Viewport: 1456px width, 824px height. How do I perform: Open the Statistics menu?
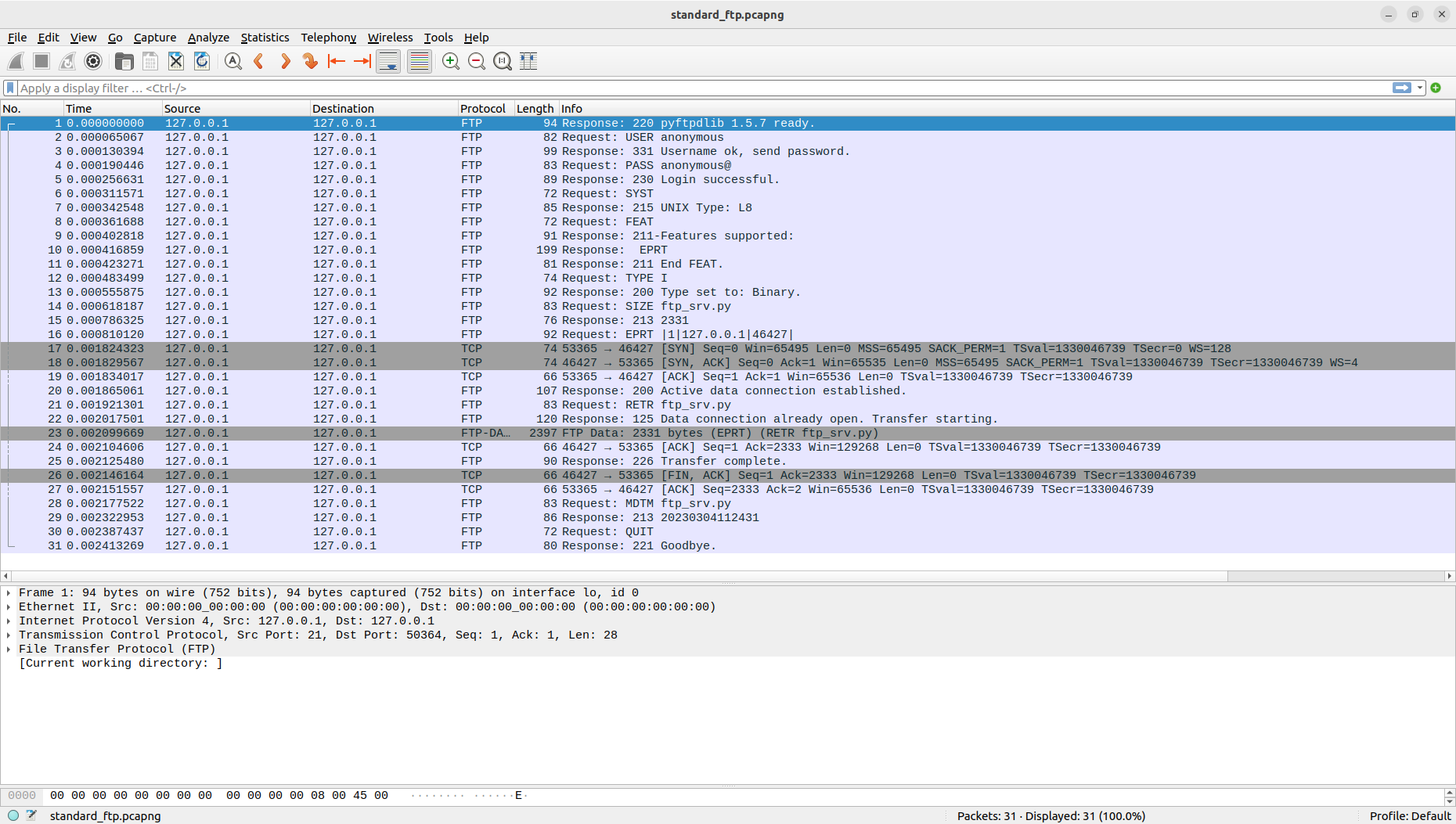tap(265, 38)
